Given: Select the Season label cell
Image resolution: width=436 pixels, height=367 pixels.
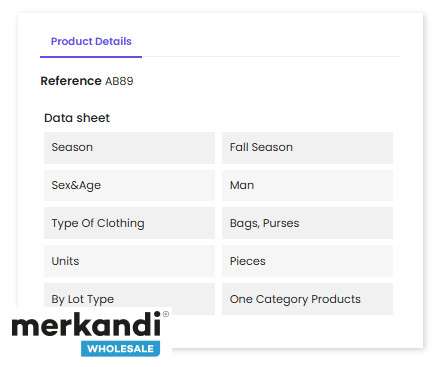Looking at the screenshot, I should coord(129,148).
